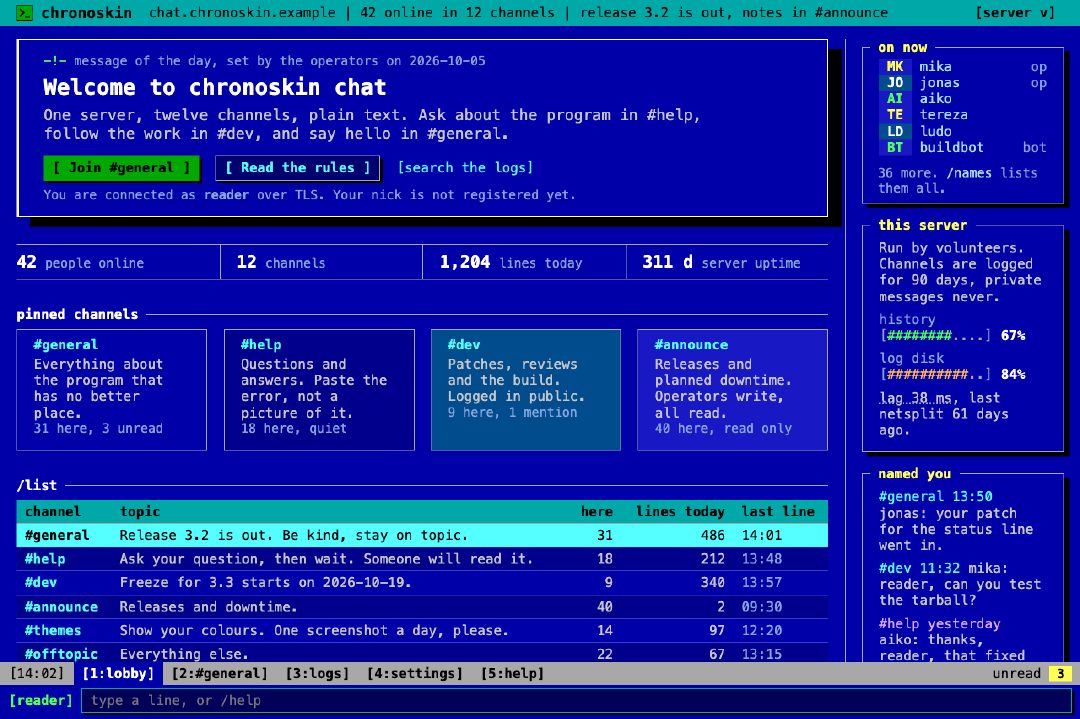Click mika's MK avatar badge
Screen dimensions: 1080x719
coord(895,66)
